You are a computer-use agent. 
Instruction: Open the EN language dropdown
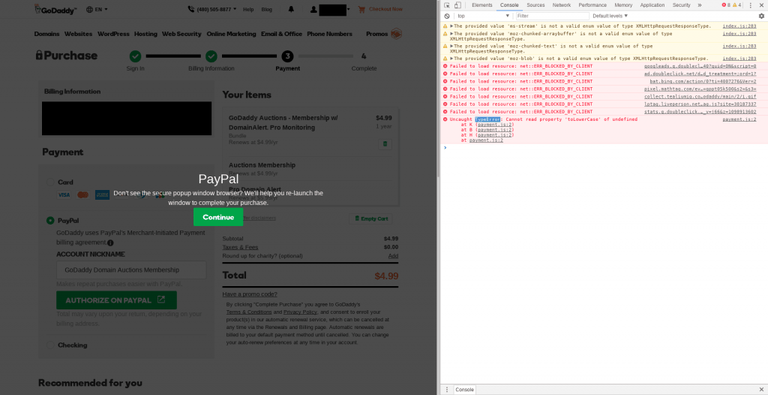click(97, 9)
